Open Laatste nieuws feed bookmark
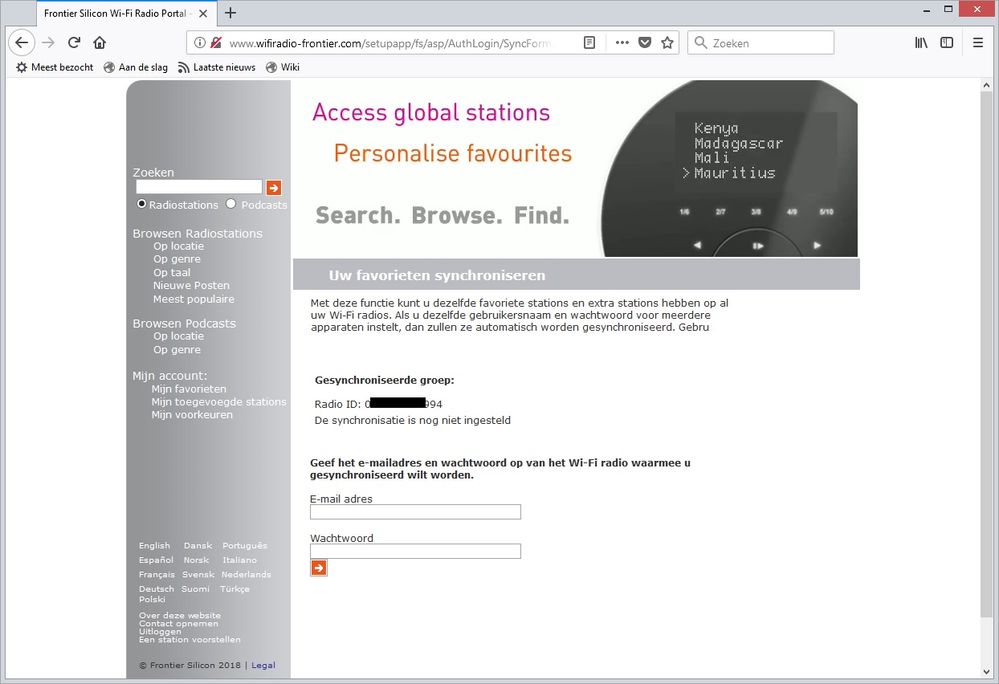 coord(217,67)
